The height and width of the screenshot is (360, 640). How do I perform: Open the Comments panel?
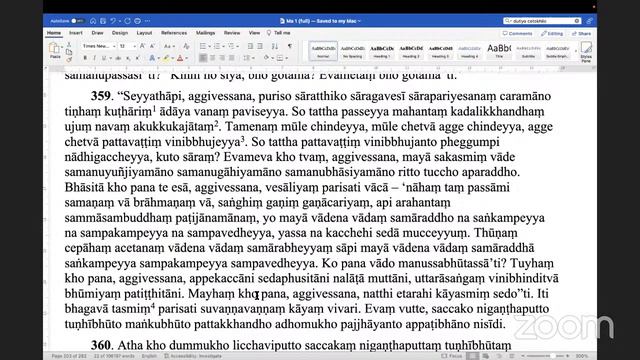pyautogui.click(x=517, y=33)
